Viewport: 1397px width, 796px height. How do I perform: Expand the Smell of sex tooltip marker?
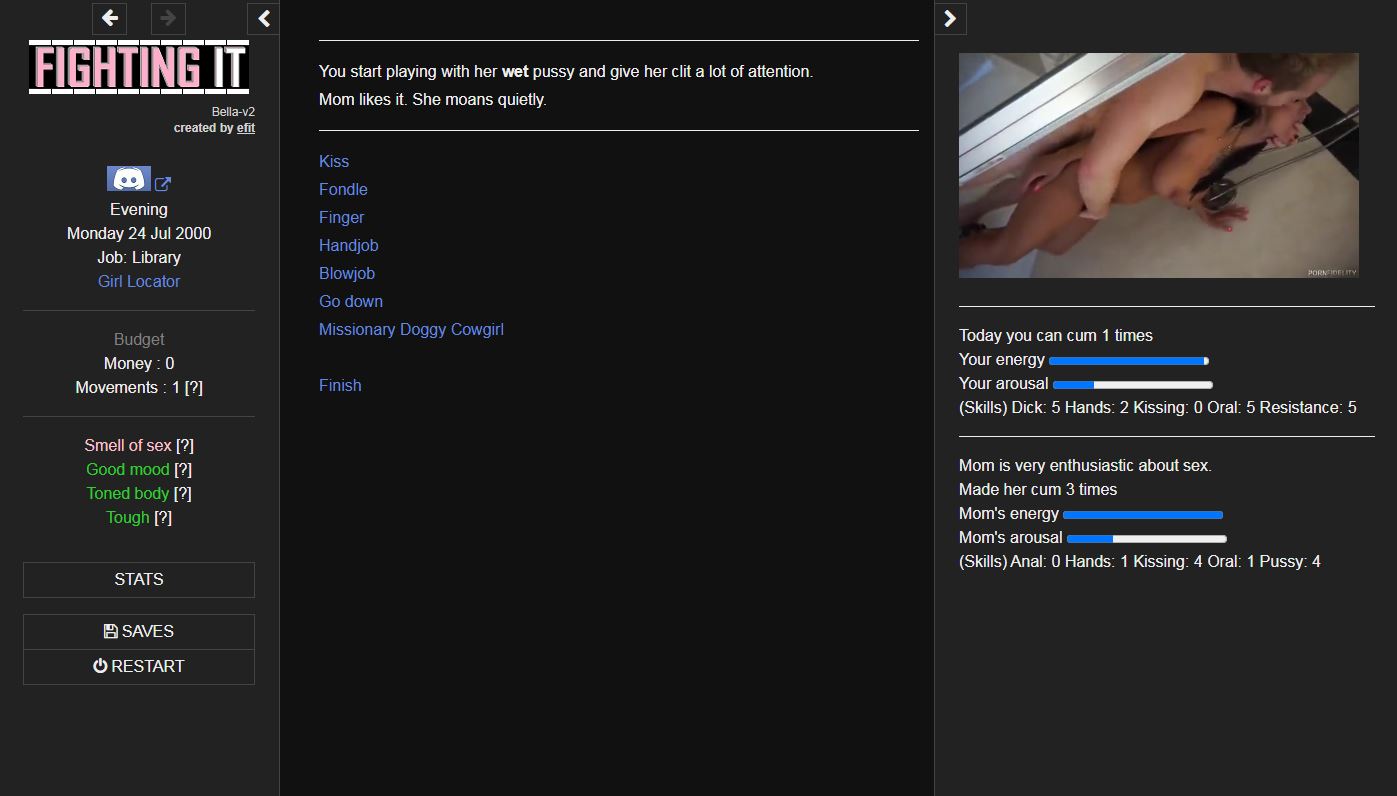tap(186, 445)
